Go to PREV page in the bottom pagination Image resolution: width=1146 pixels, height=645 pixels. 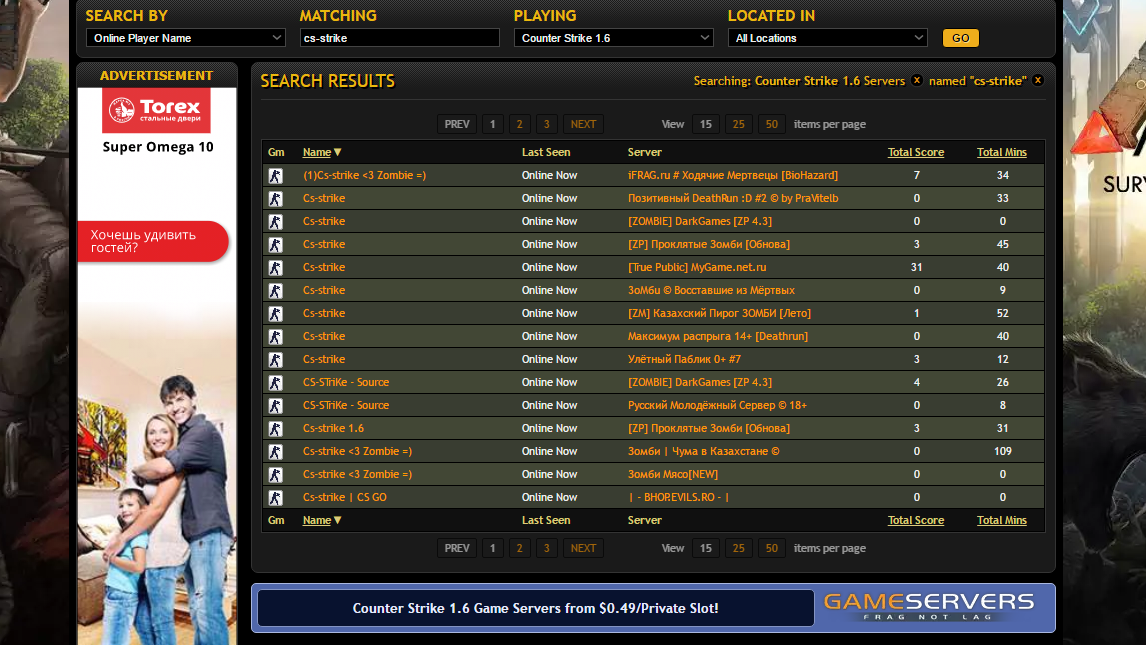point(457,548)
